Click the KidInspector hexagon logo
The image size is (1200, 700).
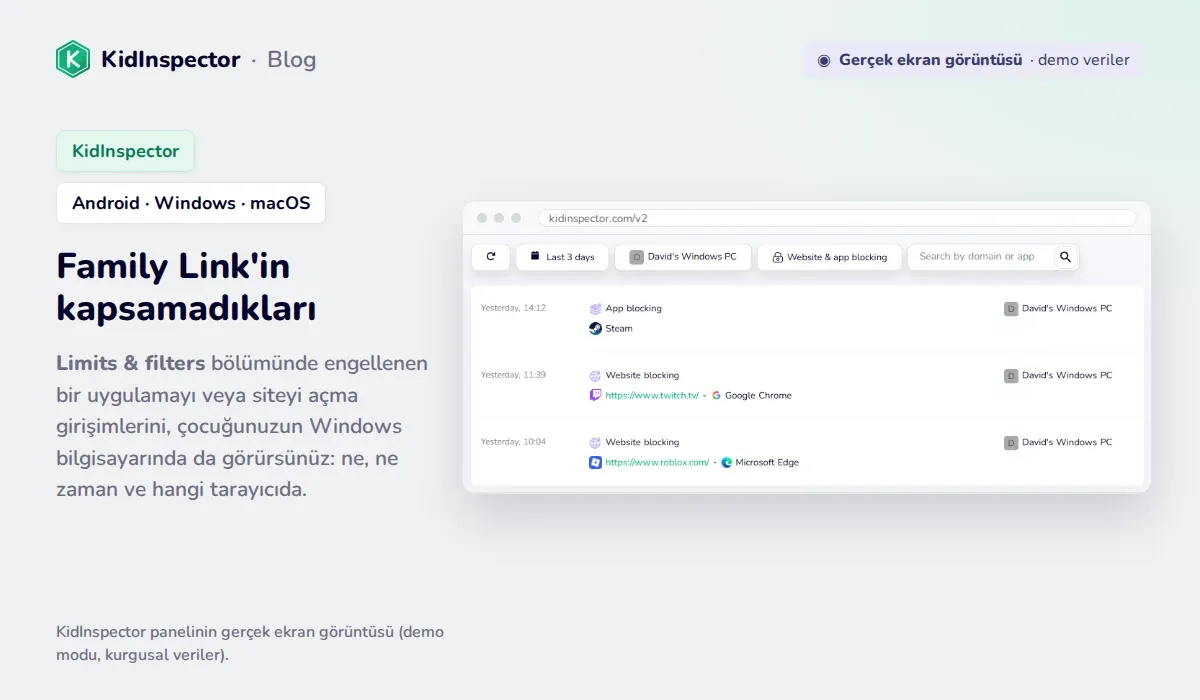(x=73, y=59)
